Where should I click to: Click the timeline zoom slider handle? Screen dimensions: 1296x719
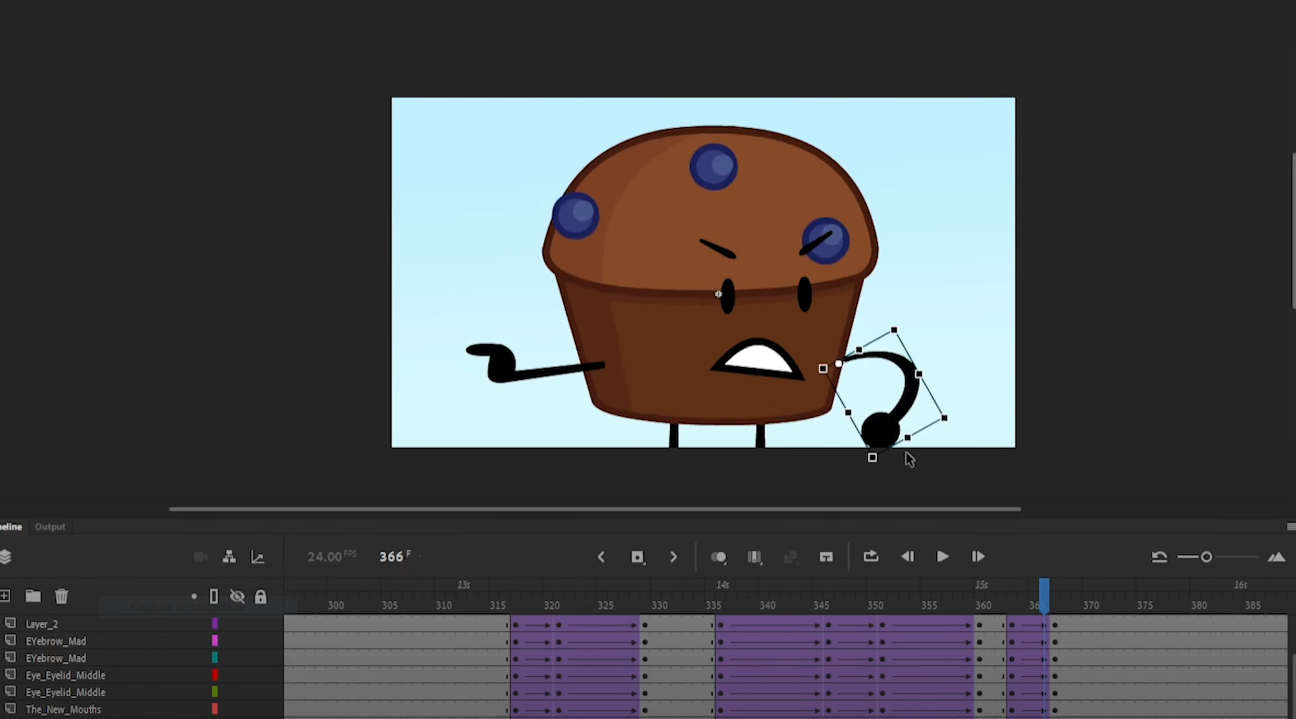pyautogui.click(x=1206, y=557)
